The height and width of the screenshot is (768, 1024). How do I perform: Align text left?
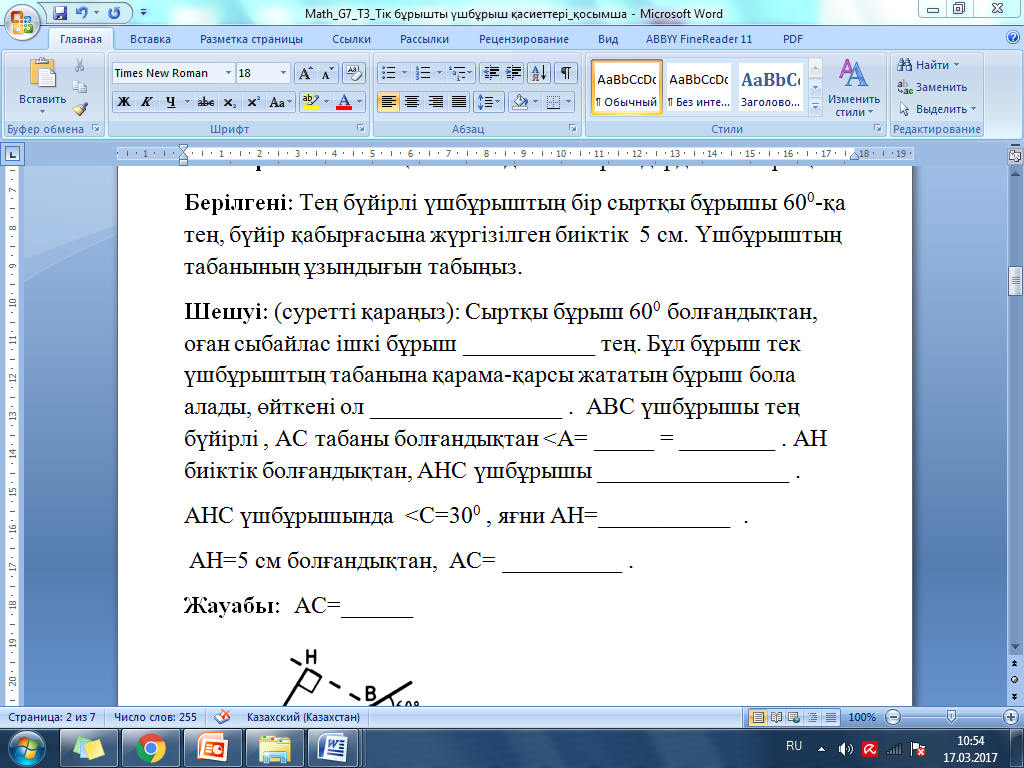[x=389, y=102]
